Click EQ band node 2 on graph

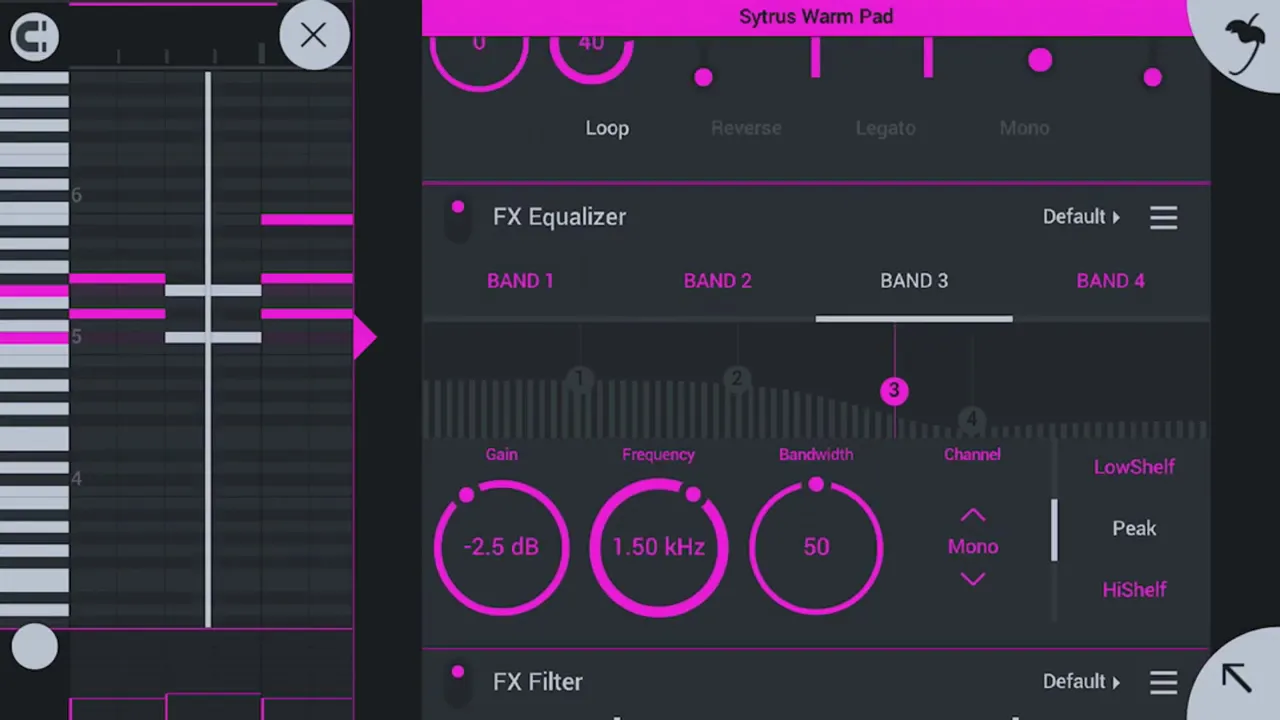pos(737,379)
